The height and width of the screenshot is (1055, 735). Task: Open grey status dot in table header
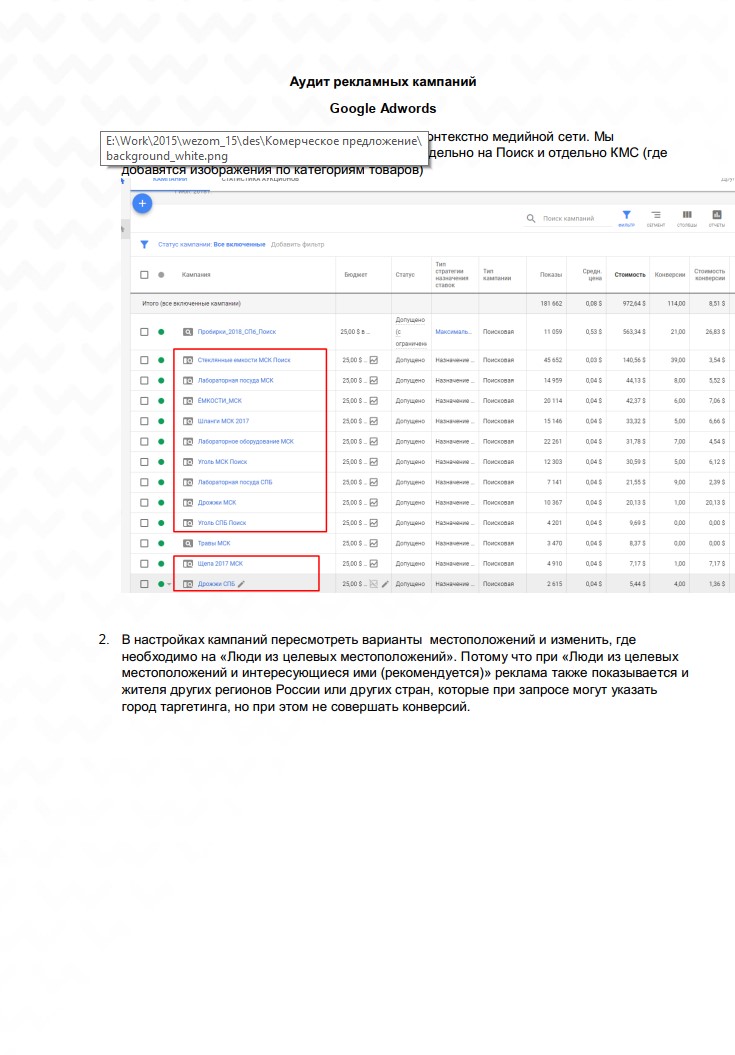pyautogui.click(x=161, y=275)
